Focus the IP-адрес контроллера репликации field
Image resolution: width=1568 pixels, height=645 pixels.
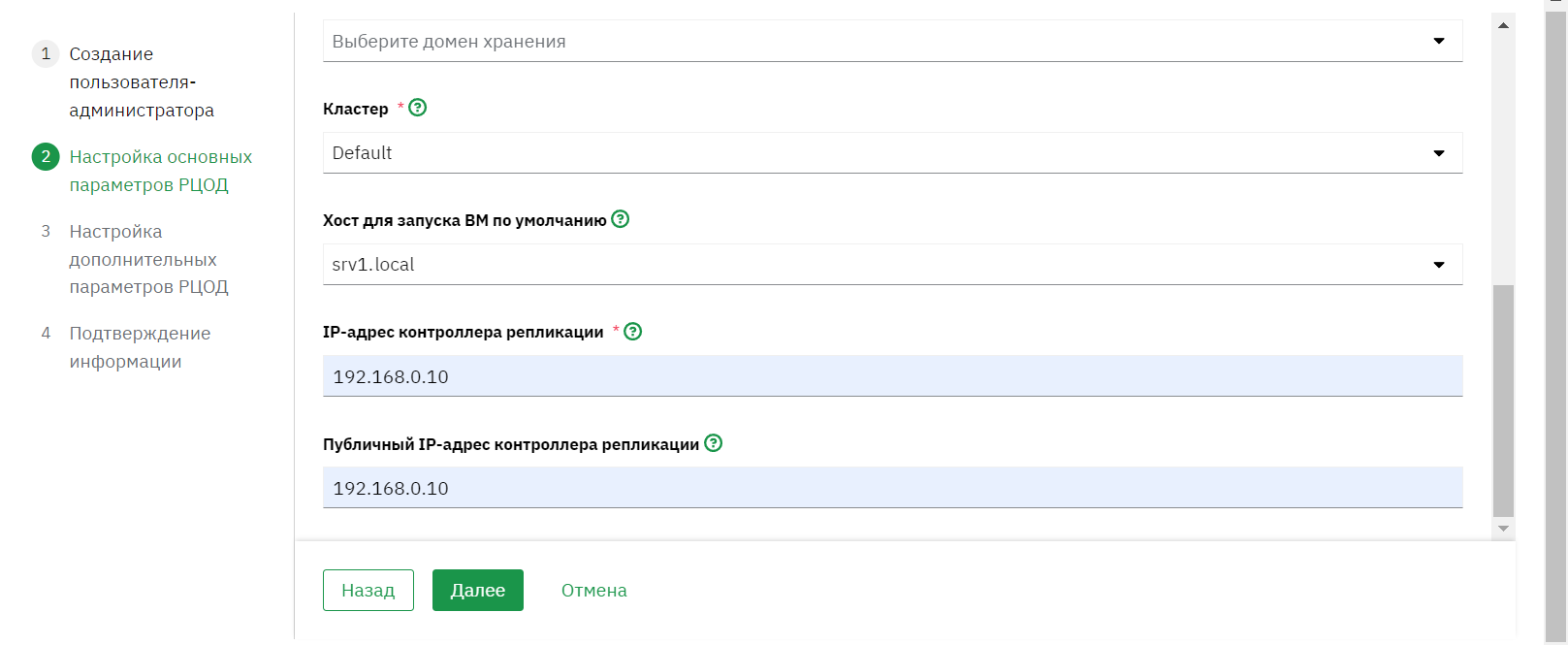(892, 376)
